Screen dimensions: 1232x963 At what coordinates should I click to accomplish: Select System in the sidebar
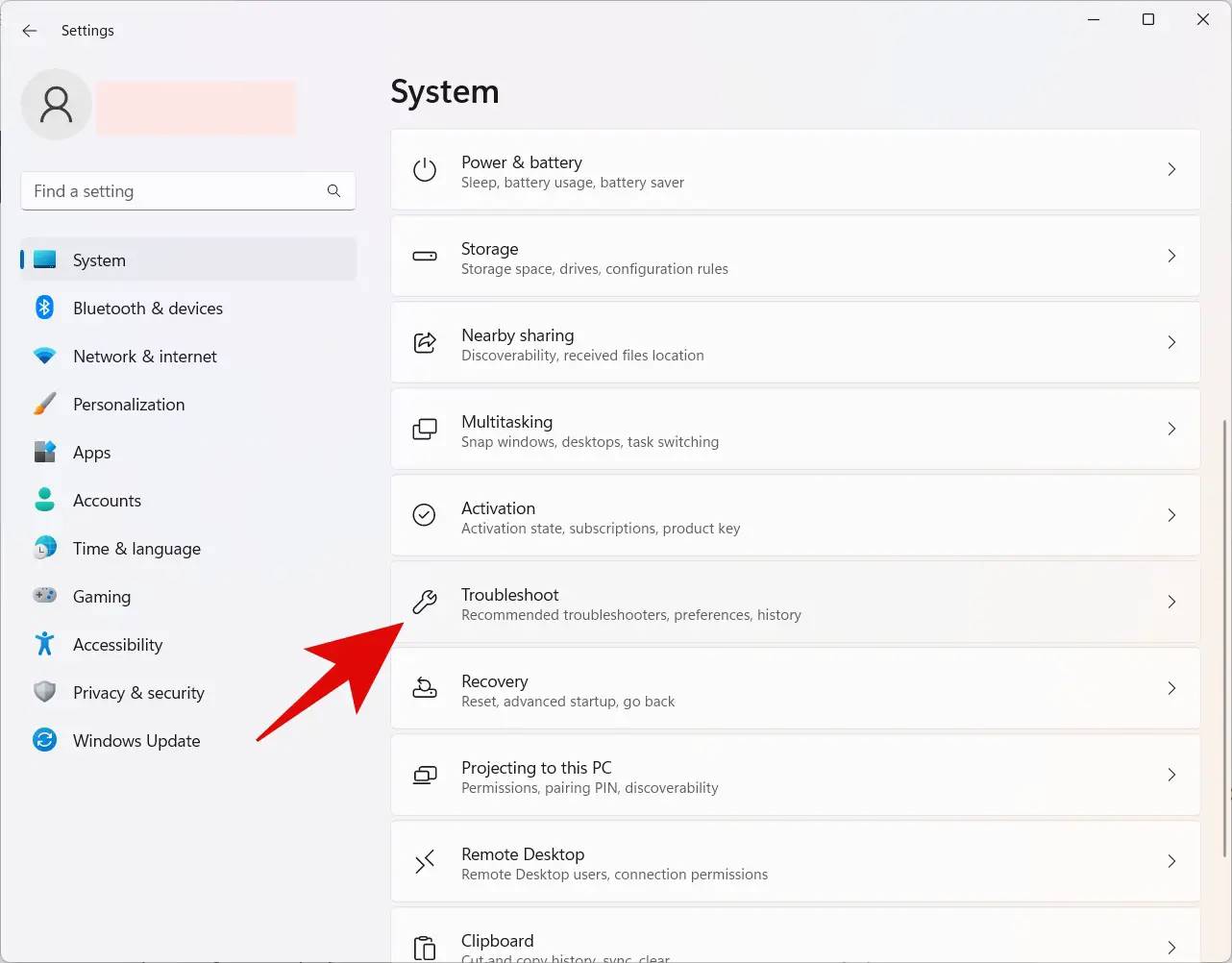pyautogui.click(x=188, y=259)
